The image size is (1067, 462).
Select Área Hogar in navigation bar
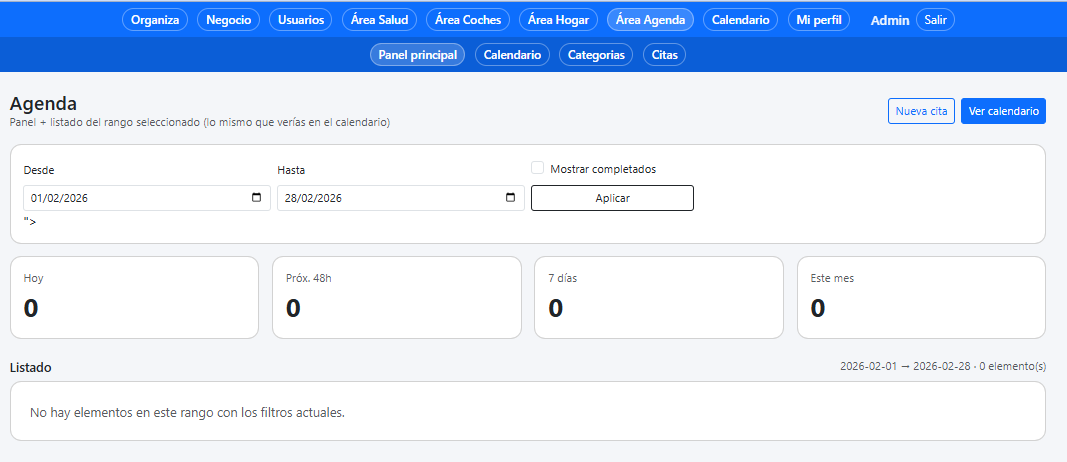(558, 20)
